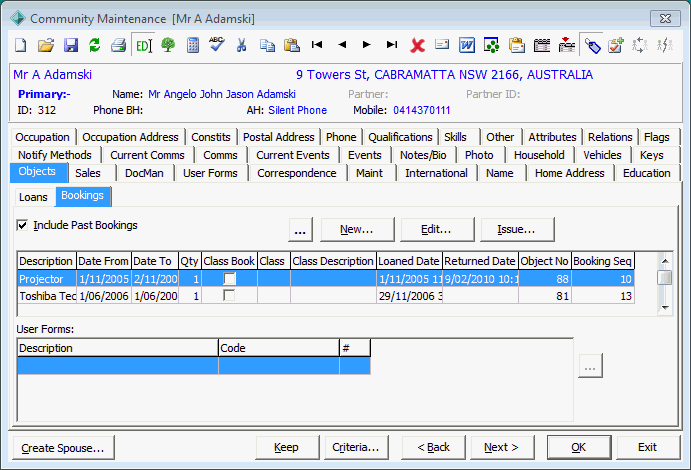Click the New... booking button
The image size is (691, 470).
pos(357,229)
